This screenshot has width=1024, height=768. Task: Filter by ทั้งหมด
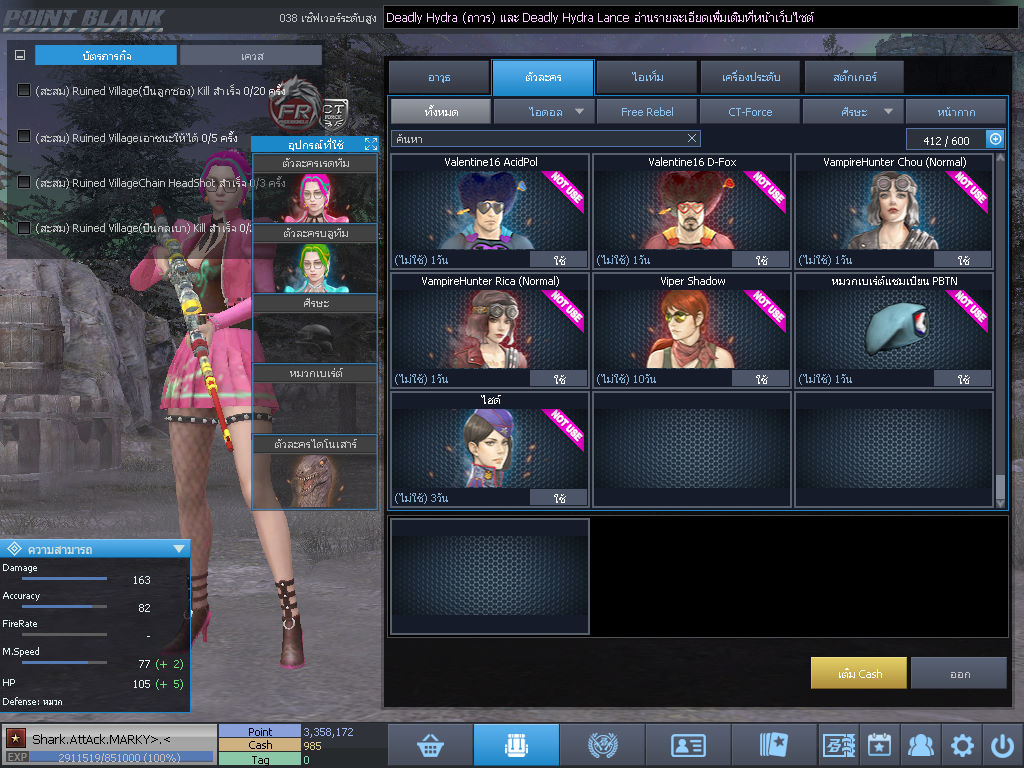tap(441, 112)
